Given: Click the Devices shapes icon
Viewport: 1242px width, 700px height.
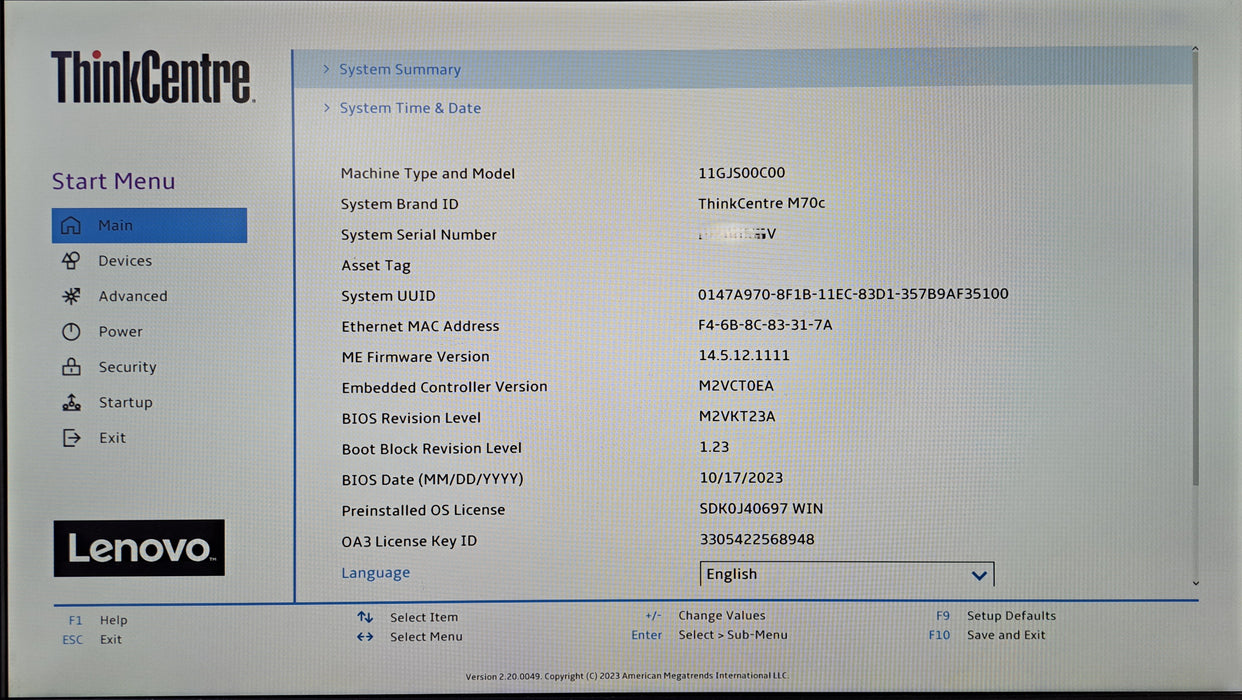Looking at the screenshot, I should (x=70, y=261).
